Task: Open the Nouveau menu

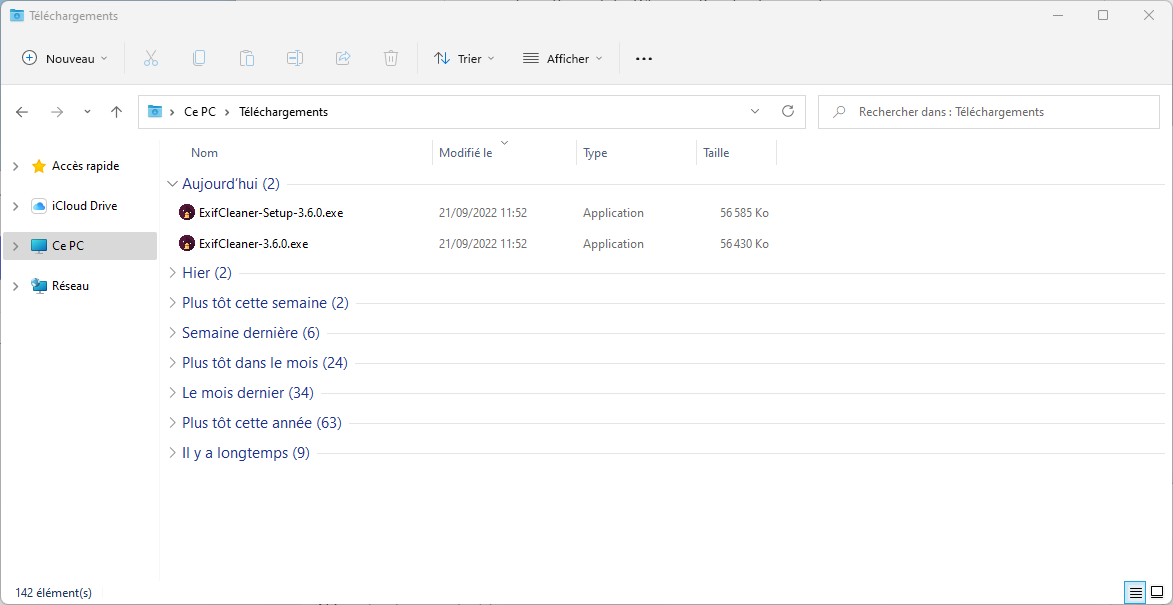Action: point(65,58)
